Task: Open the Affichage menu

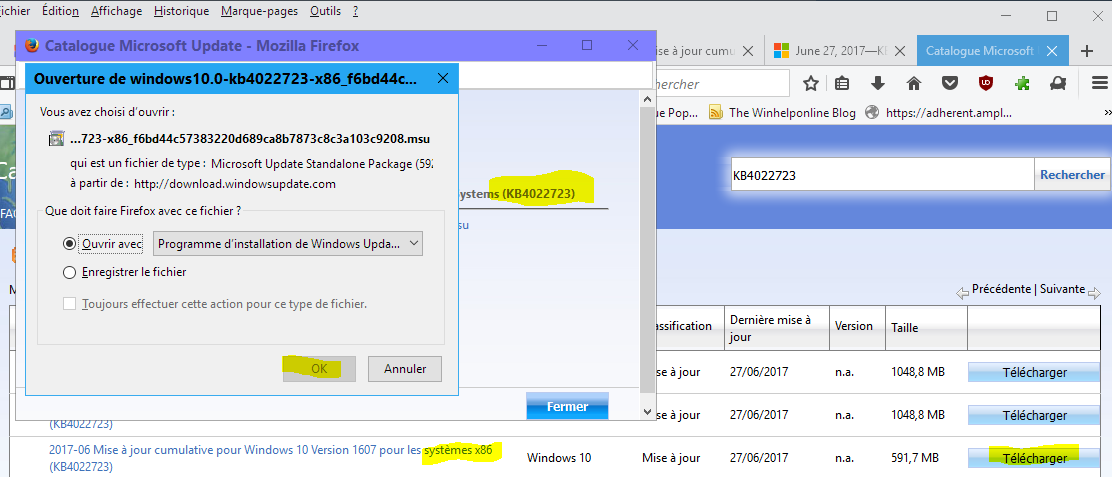Action: 116,11
